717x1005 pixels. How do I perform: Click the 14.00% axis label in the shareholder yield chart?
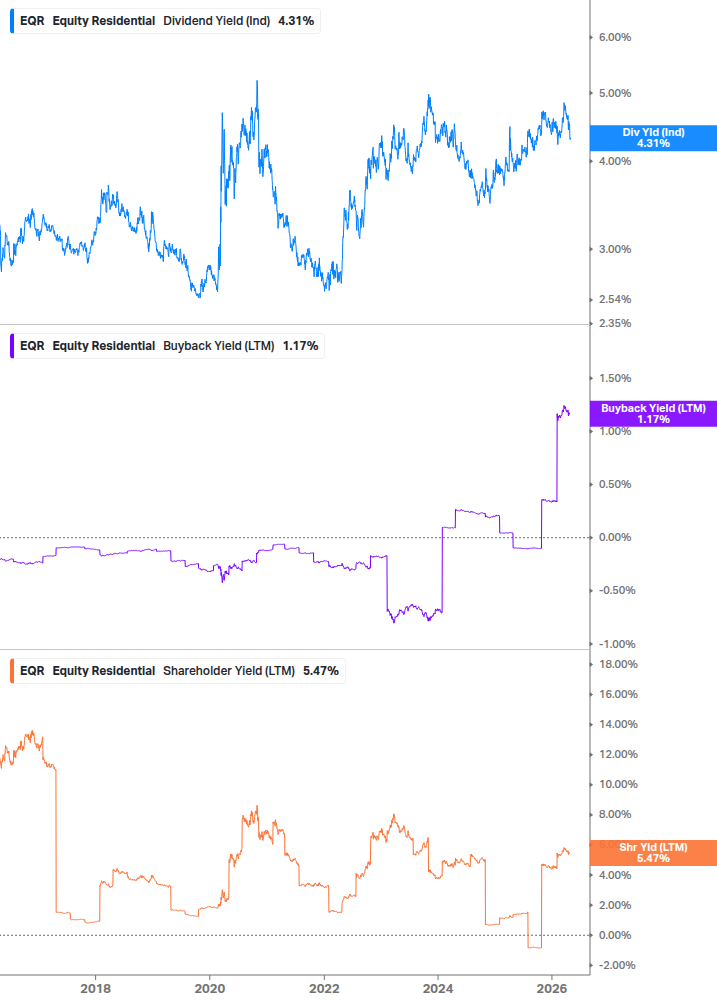[x=618, y=724]
